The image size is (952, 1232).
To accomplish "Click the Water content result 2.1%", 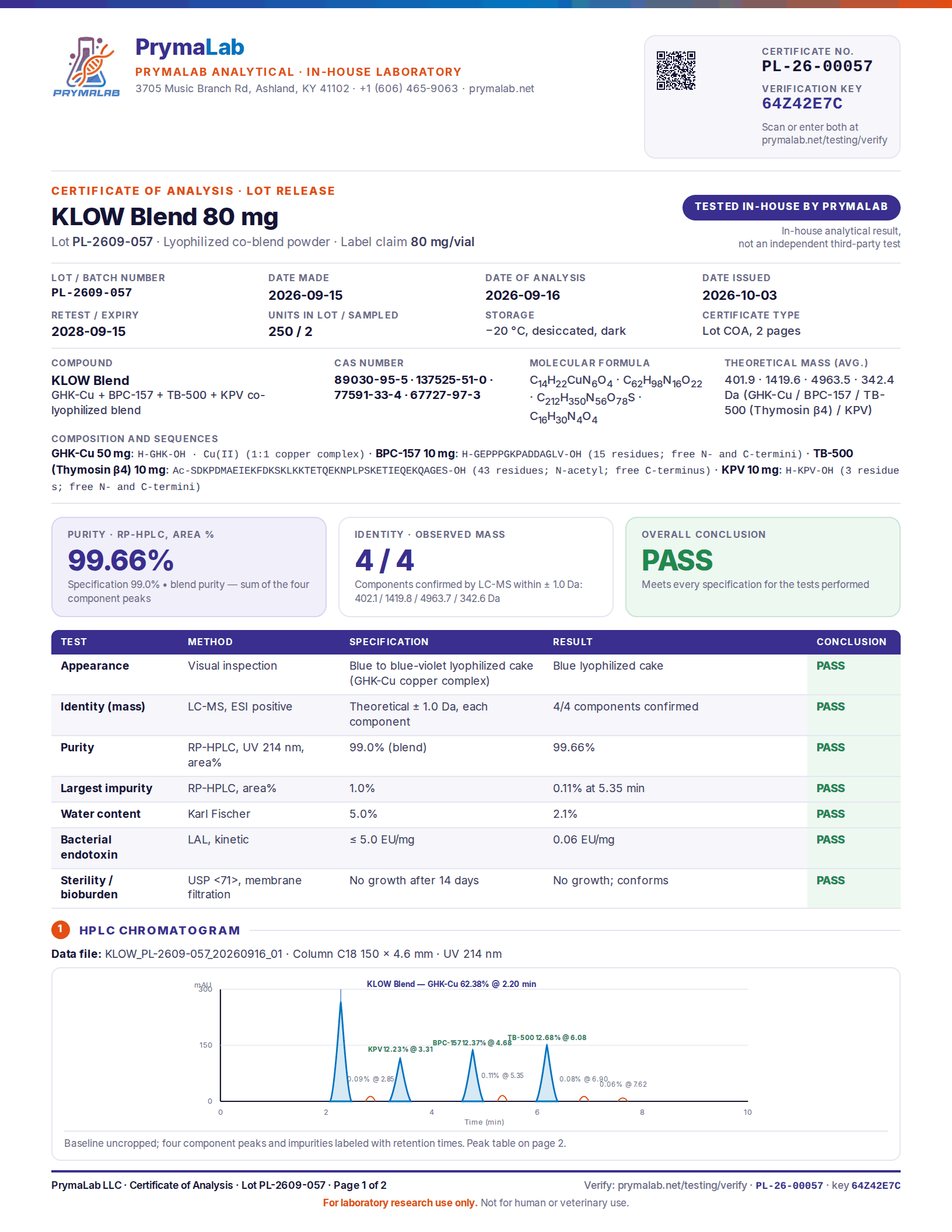I will (565, 814).
